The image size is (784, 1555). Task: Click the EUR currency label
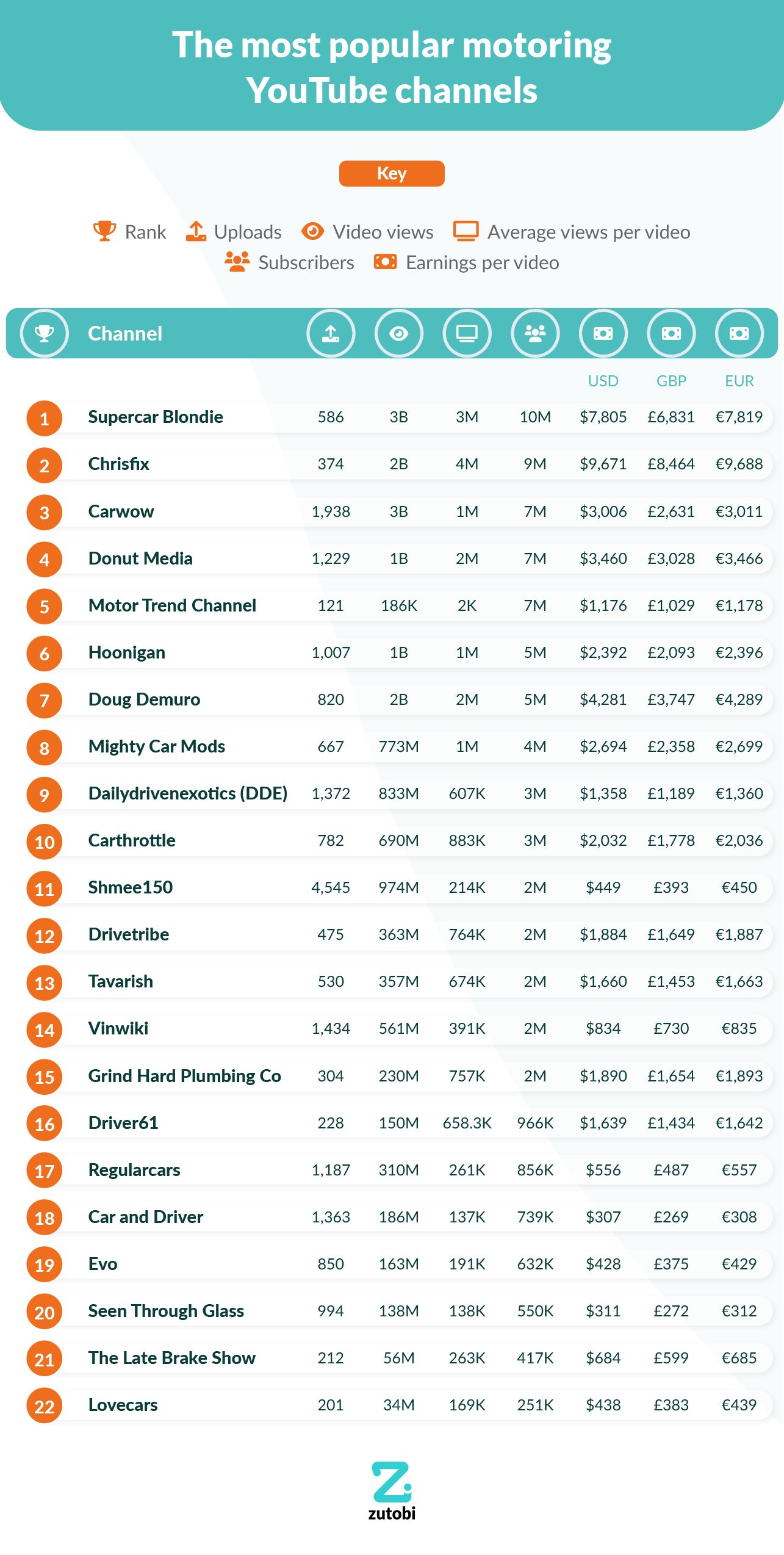pyautogui.click(x=739, y=381)
